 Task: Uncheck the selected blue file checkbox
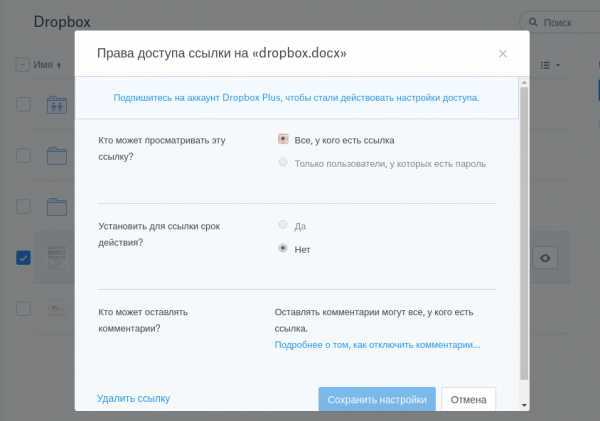pos(23,258)
